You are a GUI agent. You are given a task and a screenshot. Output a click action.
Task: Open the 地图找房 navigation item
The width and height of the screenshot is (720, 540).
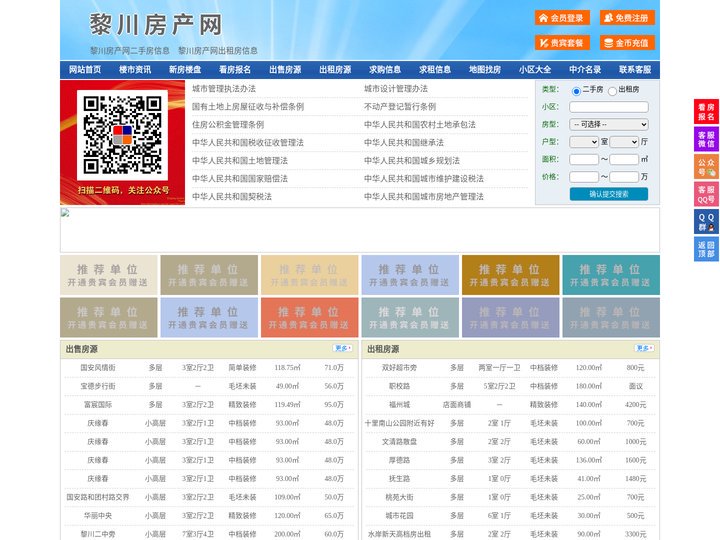(485, 70)
